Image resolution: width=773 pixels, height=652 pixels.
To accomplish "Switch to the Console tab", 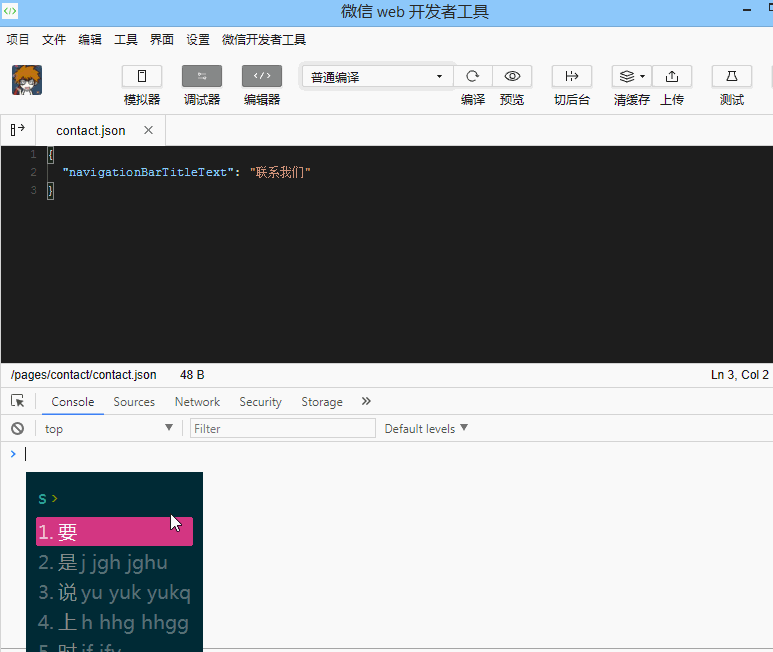I will click(72, 402).
